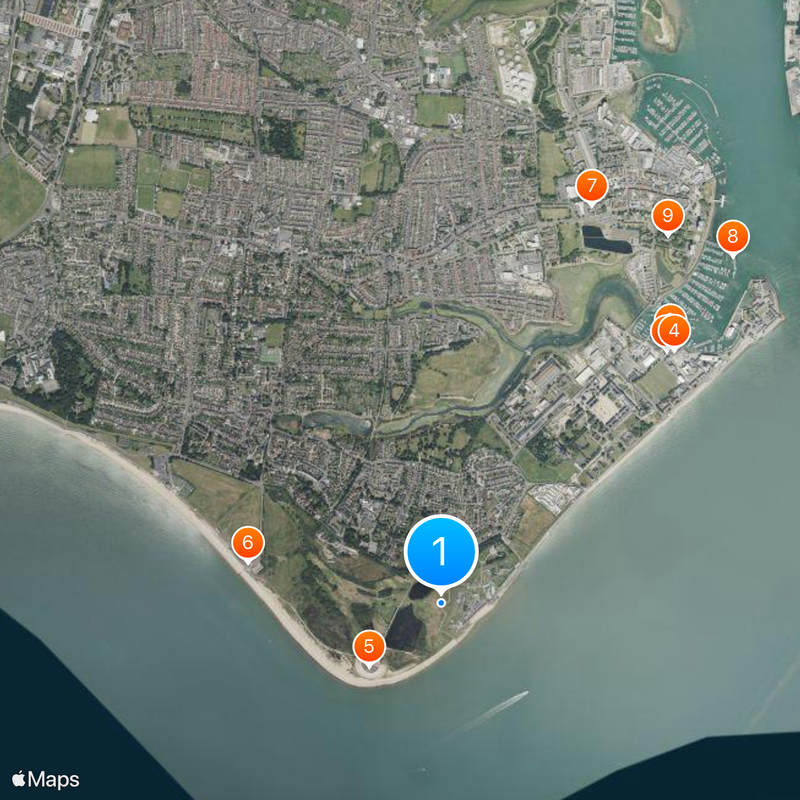Image resolution: width=800 pixels, height=800 pixels.
Task: Tap the small blue location dot
Action: (x=441, y=603)
